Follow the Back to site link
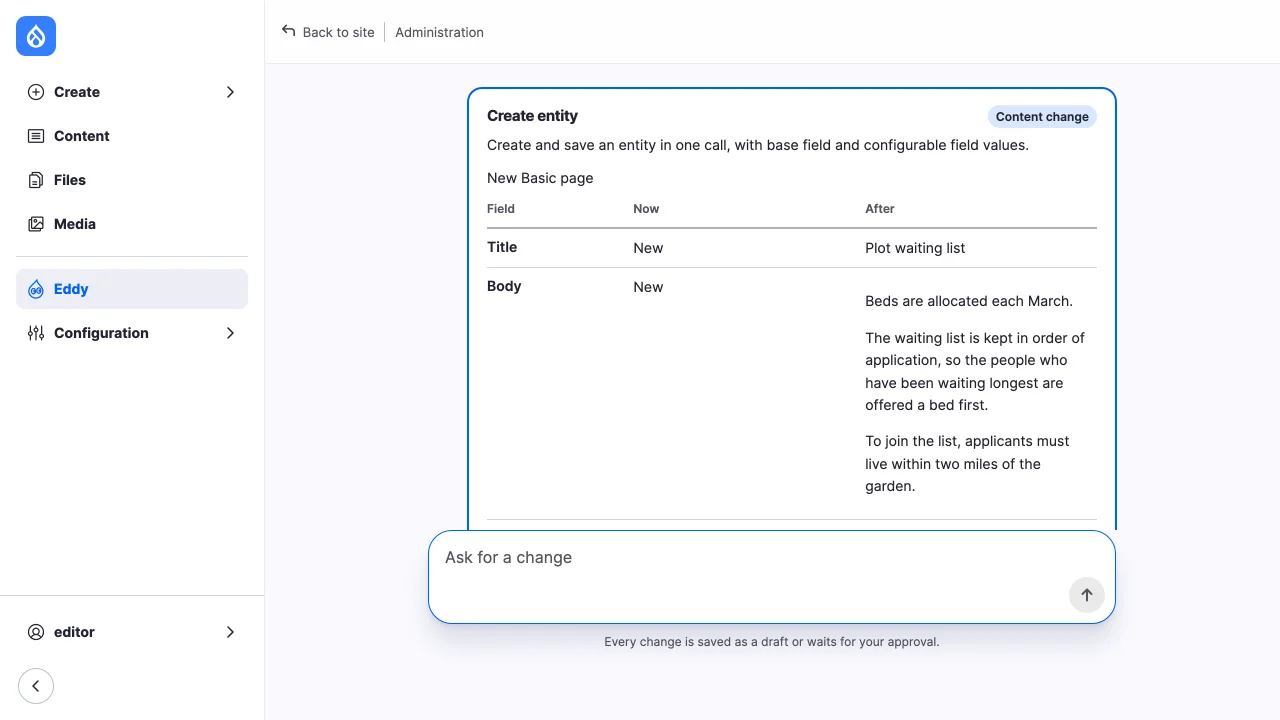 click(328, 32)
